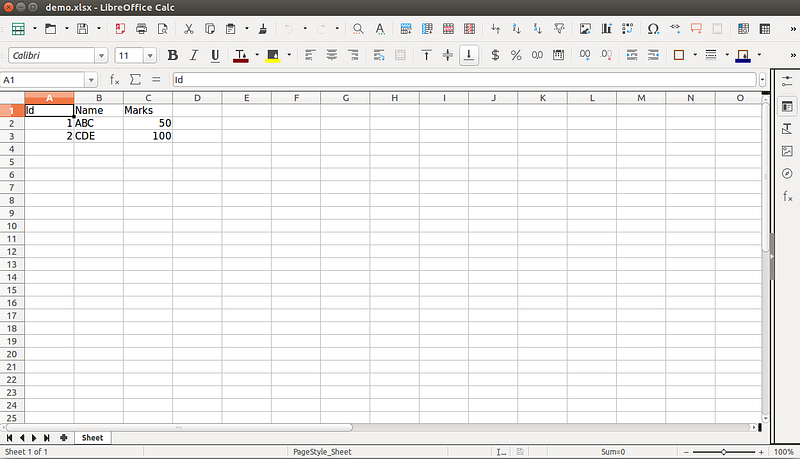
Task: Export directly as PDF icon
Action: coord(120,29)
